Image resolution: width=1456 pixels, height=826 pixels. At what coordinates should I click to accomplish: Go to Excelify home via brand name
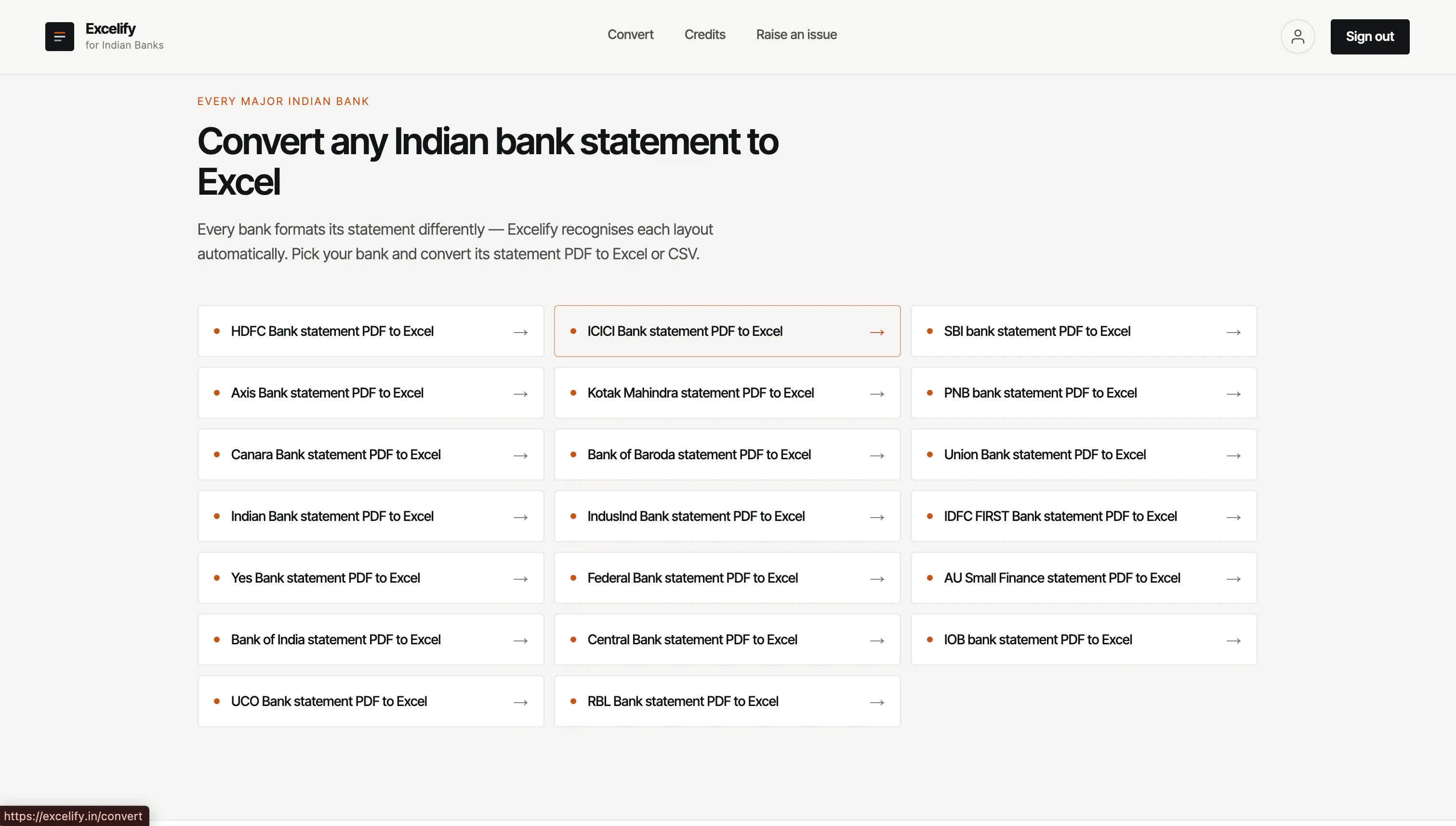(x=111, y=28)
